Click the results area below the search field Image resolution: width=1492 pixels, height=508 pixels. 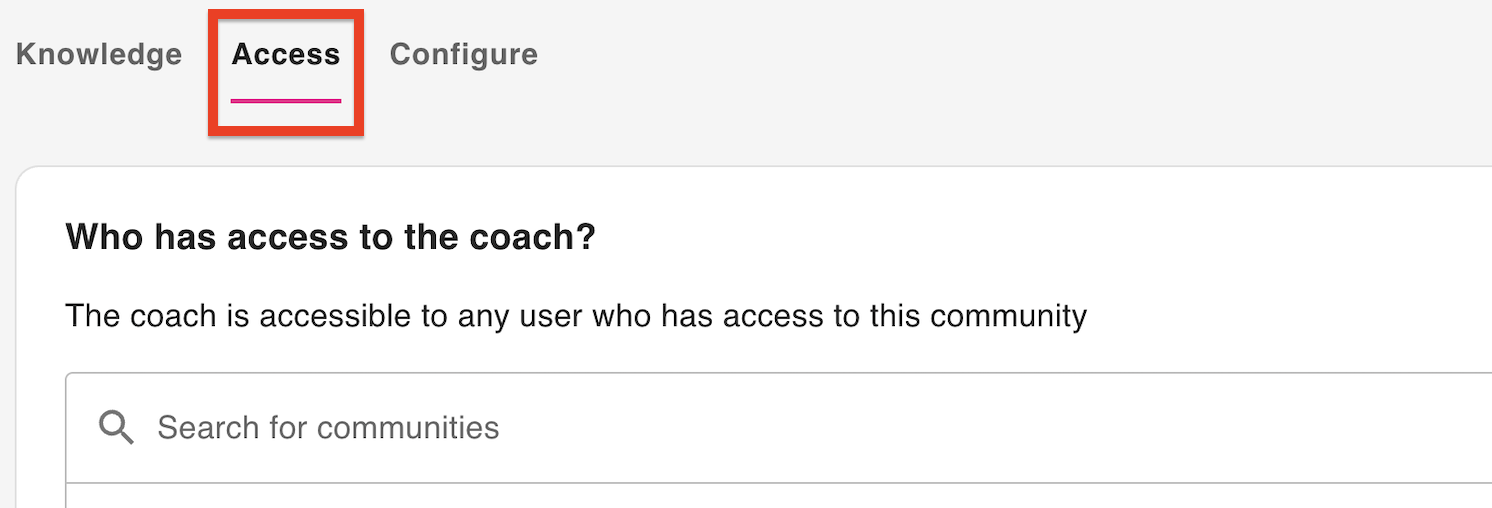coord(700,497)
